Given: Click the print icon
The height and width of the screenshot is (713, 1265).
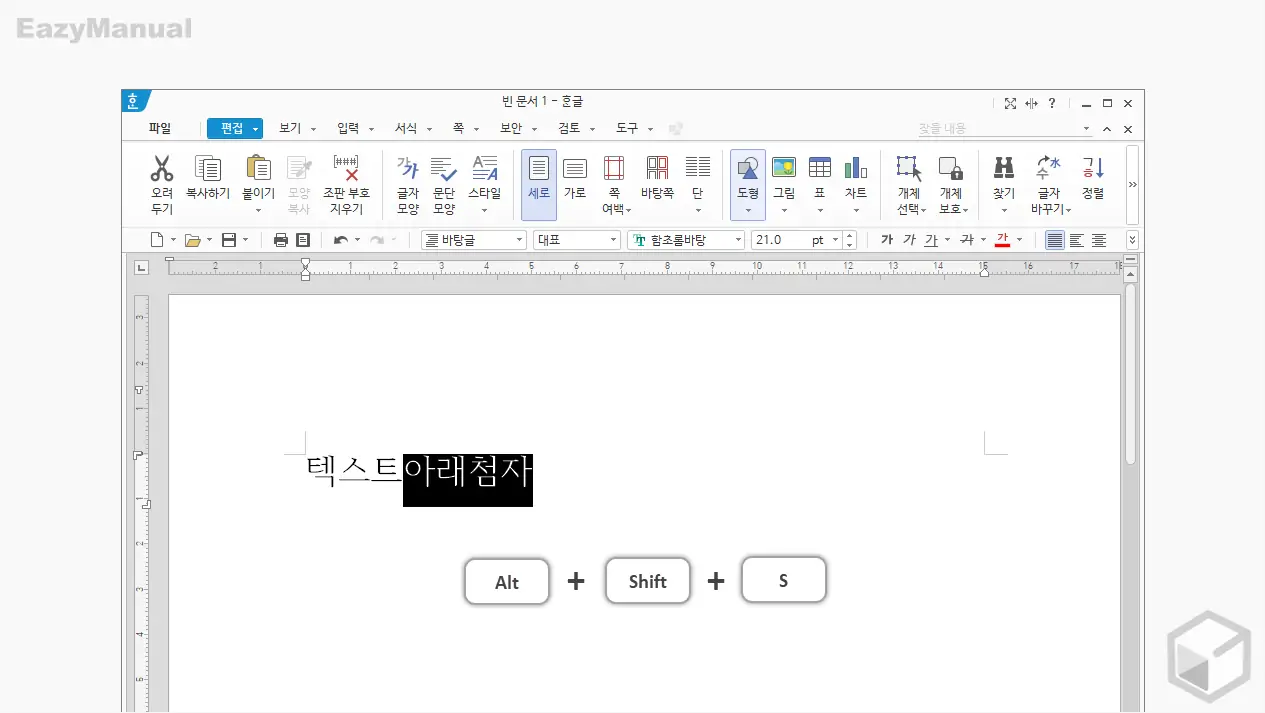Looking at the screenshot, I should tap(281, 240).
